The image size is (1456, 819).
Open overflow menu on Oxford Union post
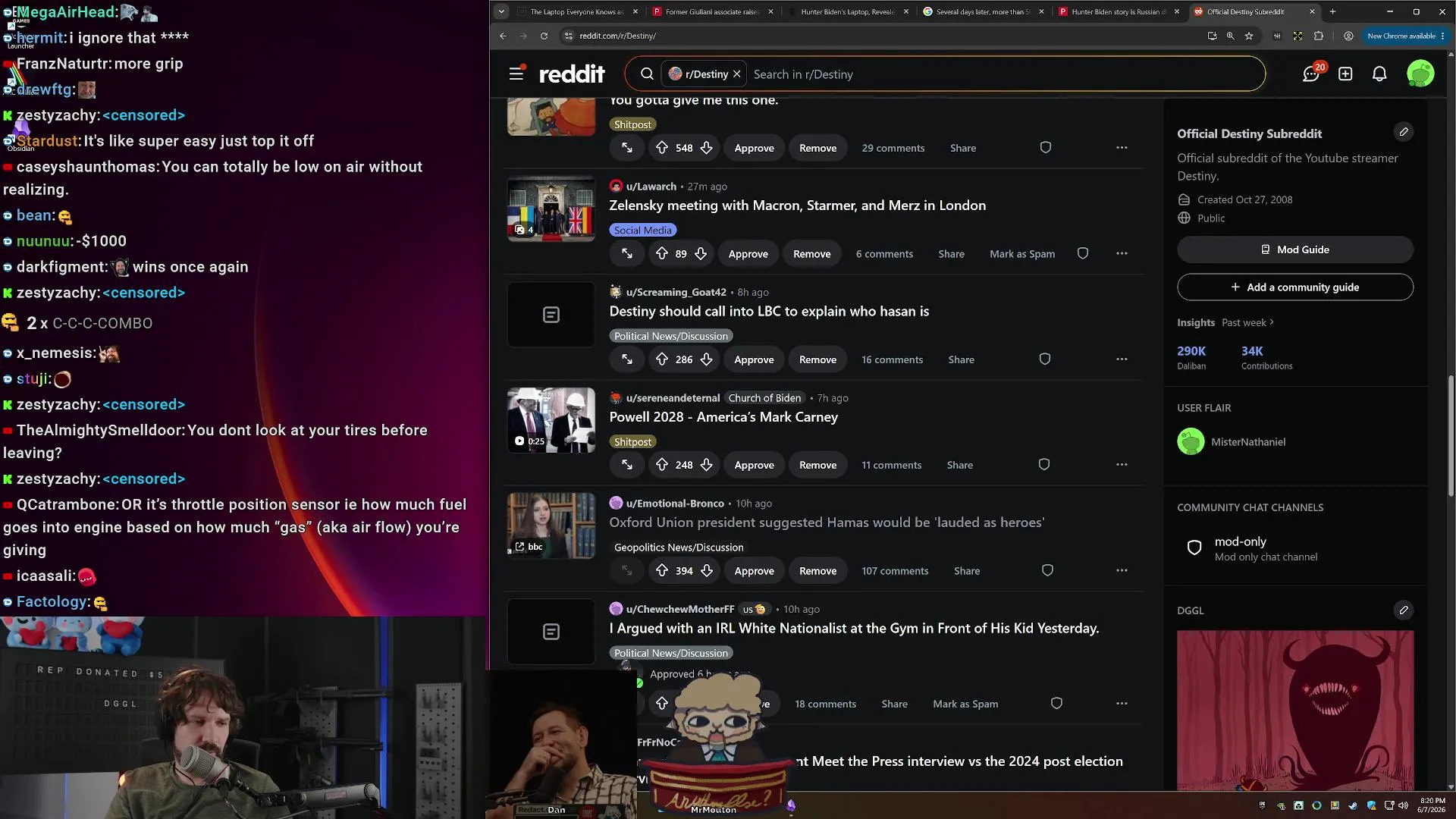coord(1122,570)
